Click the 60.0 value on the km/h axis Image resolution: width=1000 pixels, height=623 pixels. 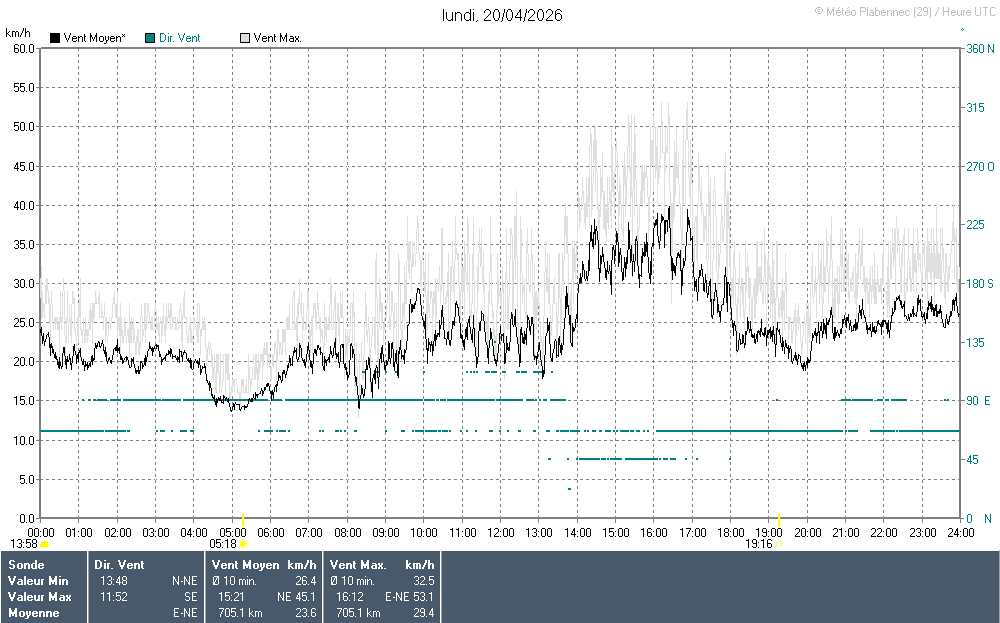(19, 48)
